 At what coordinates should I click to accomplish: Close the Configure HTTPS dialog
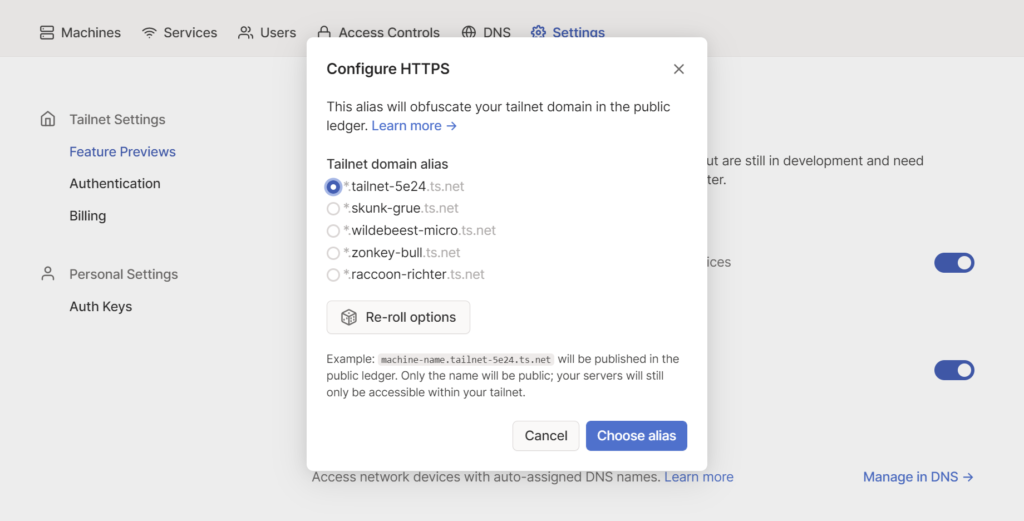[x=679, y=69]
